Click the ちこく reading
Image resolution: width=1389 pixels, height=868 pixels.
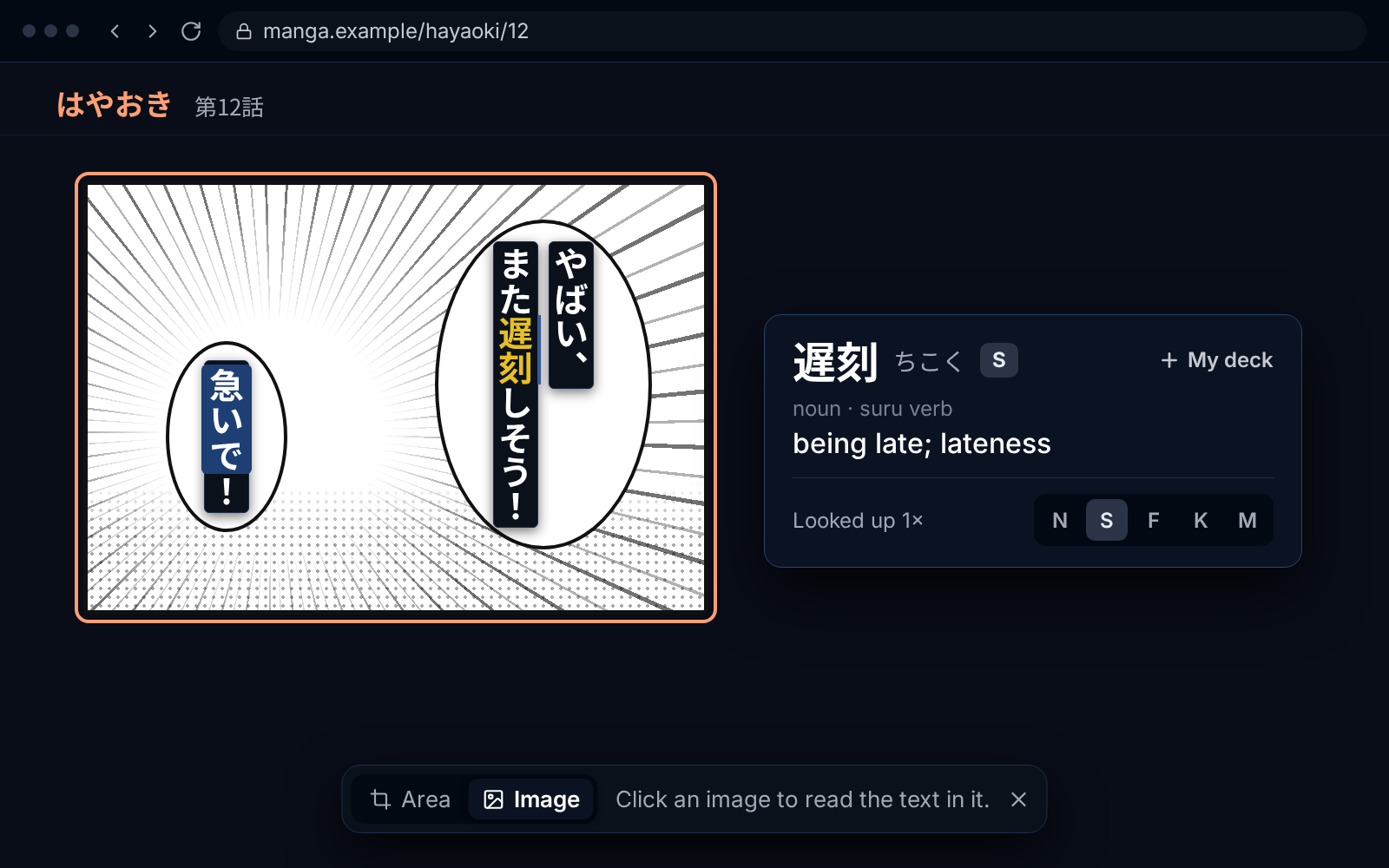click(929, 361)
